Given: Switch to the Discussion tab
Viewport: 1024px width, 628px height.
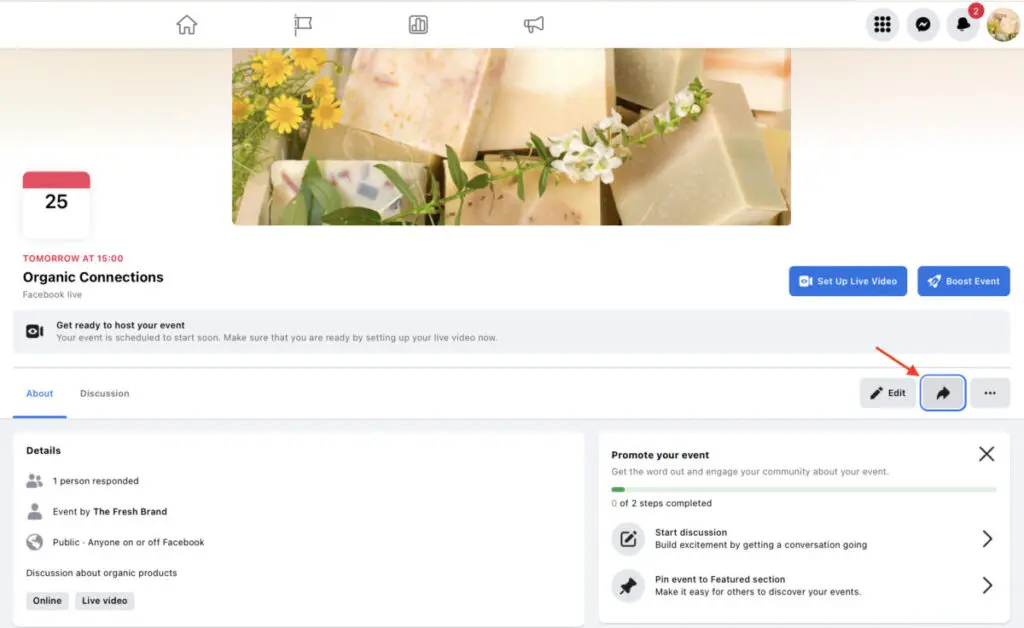Looking at the screenshot, I should coord(104,393).
